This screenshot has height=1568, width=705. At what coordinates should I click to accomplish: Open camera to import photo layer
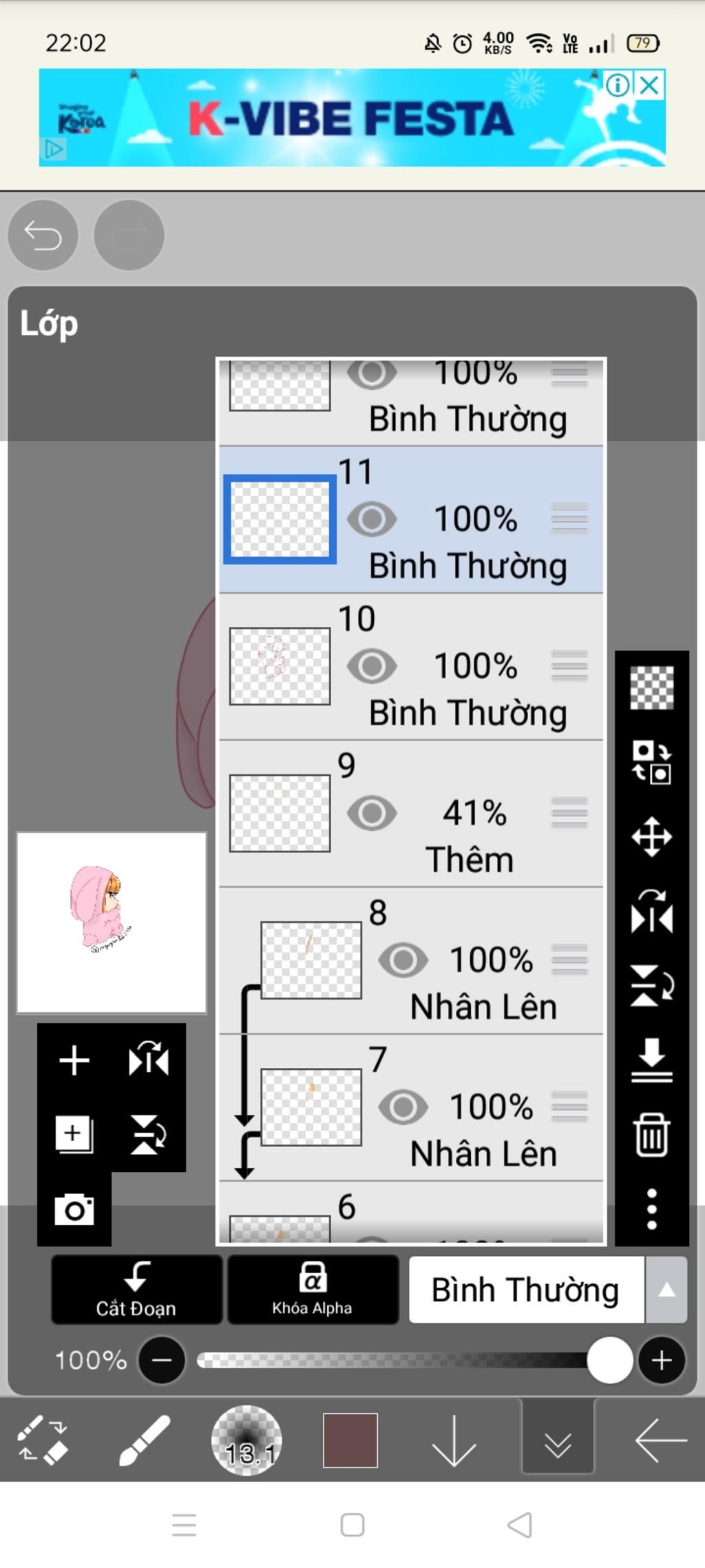pos(74,1210)
